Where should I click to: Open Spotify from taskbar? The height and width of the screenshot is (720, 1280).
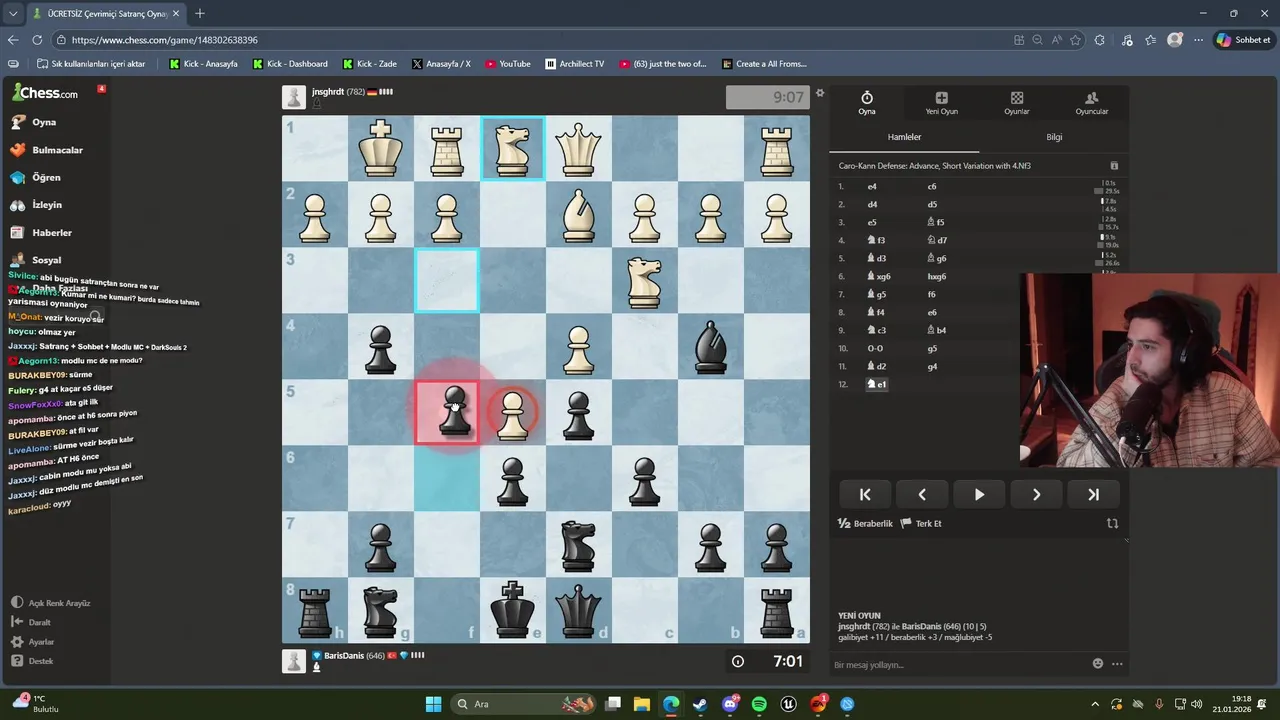(759, 704)
